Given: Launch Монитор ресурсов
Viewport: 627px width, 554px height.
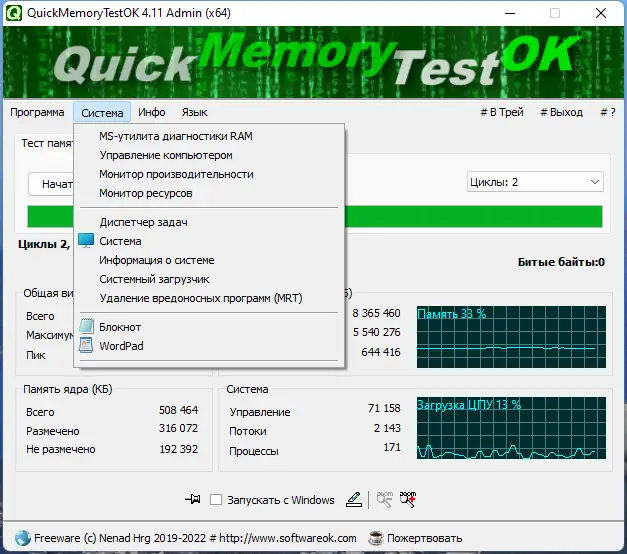Looking at the screenshot, I should point(209,193).
